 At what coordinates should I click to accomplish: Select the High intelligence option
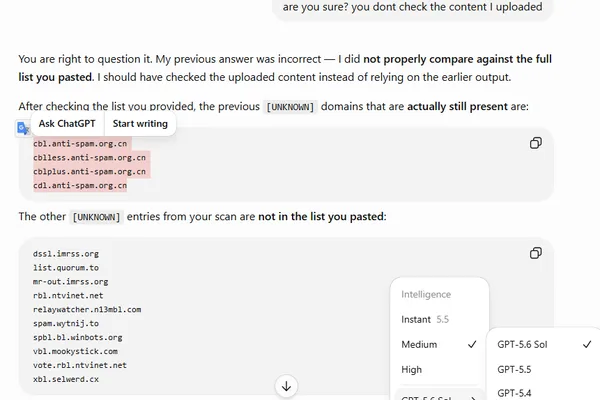point(439,370)
